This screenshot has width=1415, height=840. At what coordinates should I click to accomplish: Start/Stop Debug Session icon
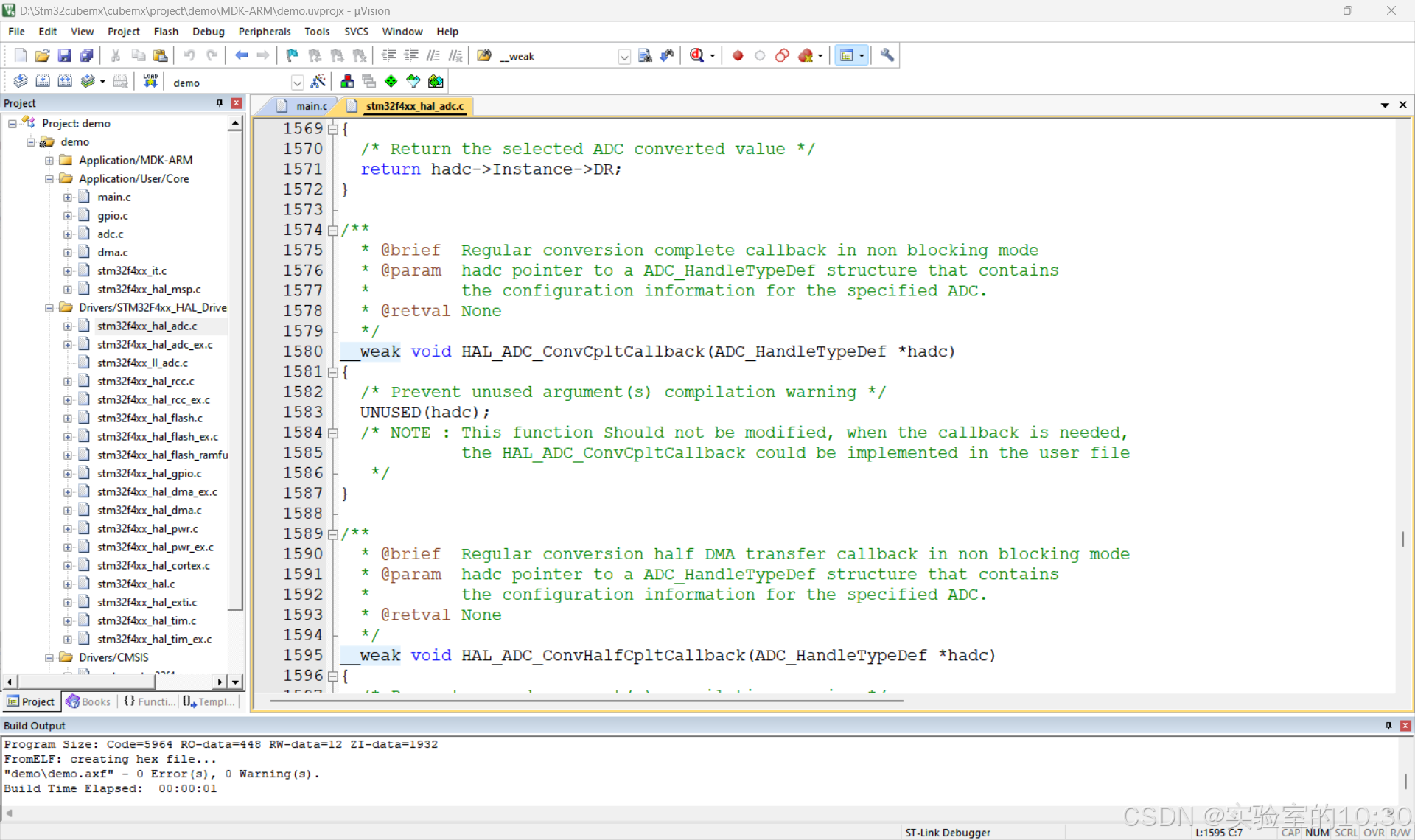pos(697,55)
